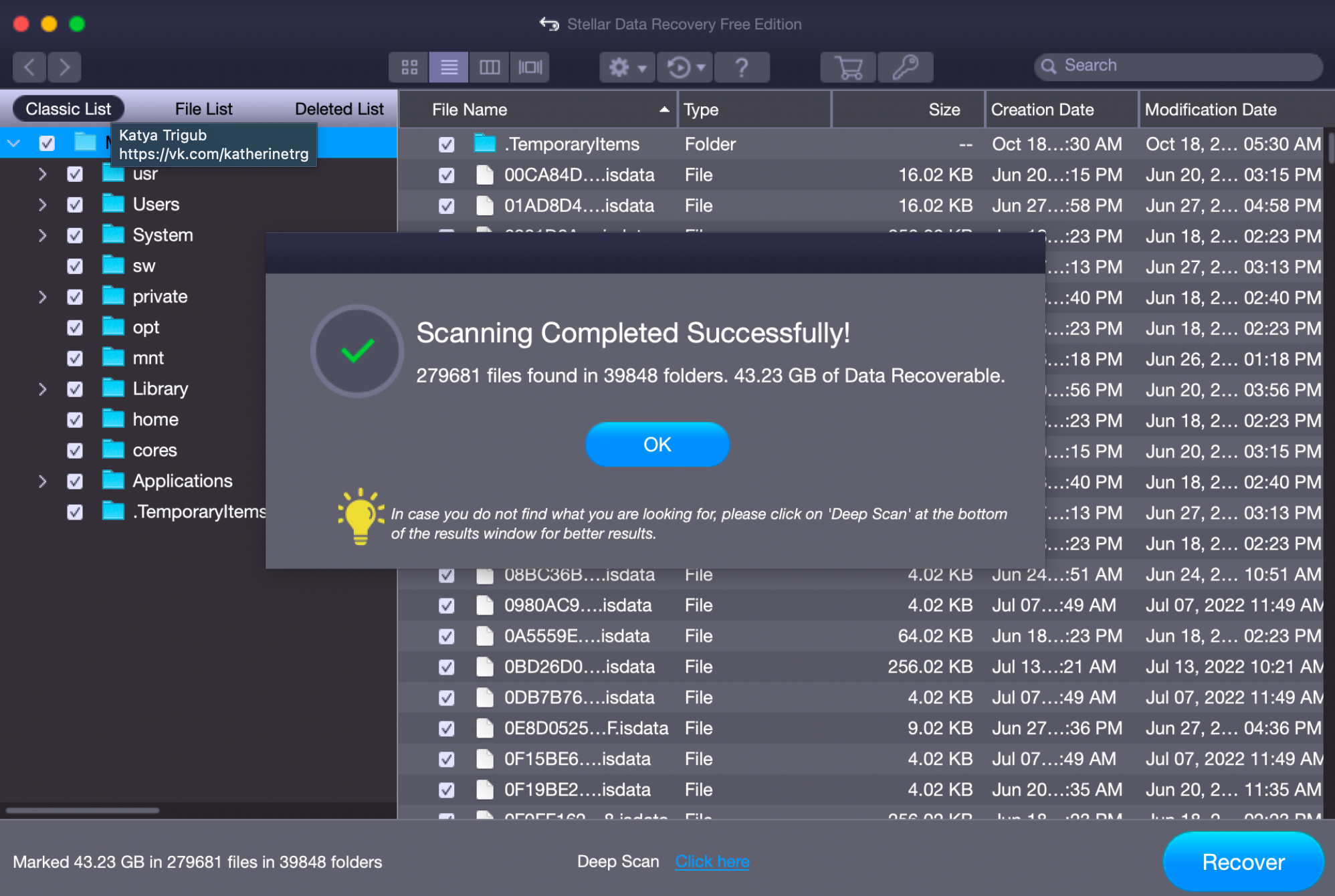Switch to column view
Image resolution: width=1335 pixels, height=896 pixels.
pos(489,67)
